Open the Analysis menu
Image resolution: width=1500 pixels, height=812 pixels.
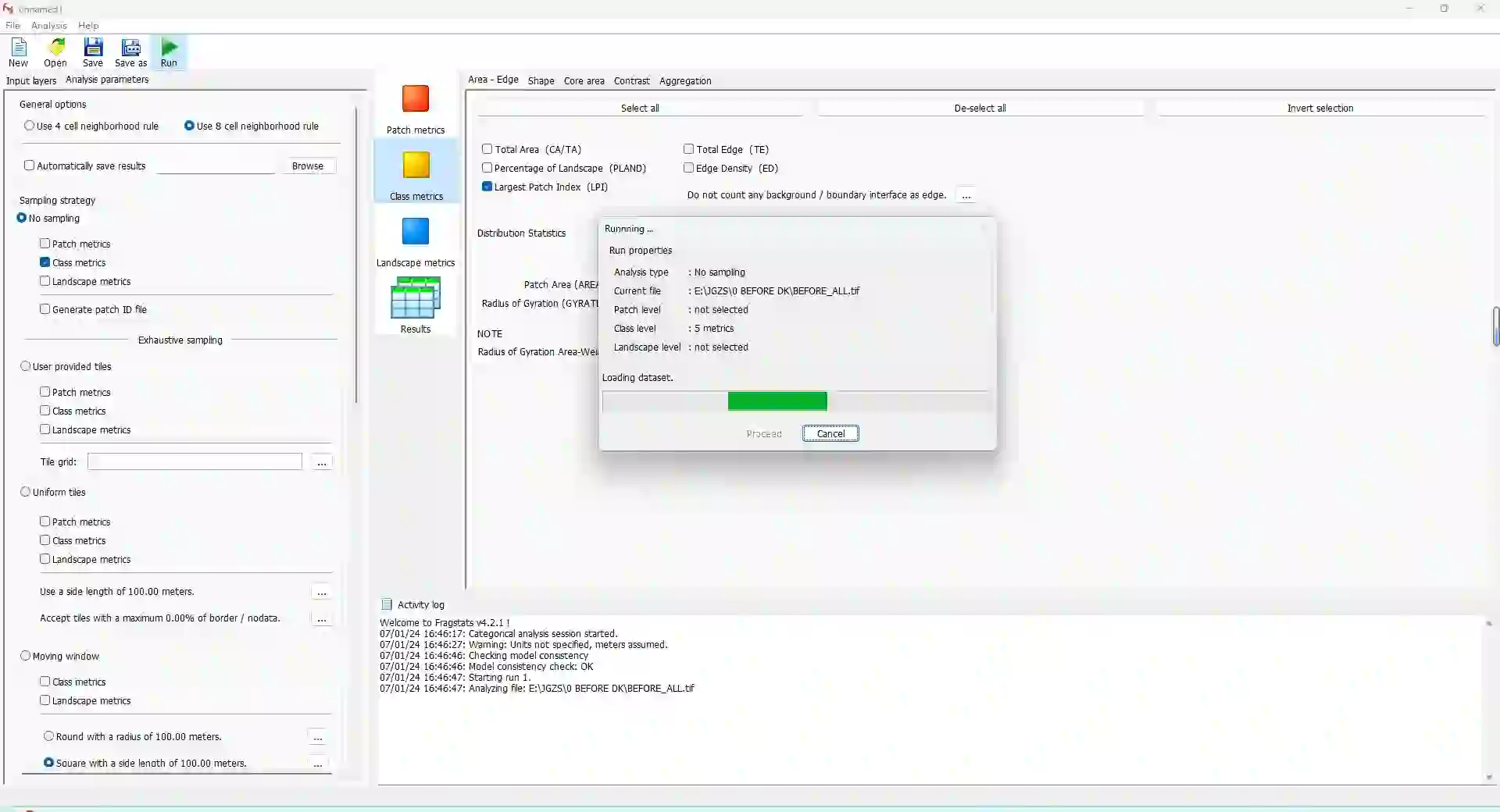[x=49, y=26]
